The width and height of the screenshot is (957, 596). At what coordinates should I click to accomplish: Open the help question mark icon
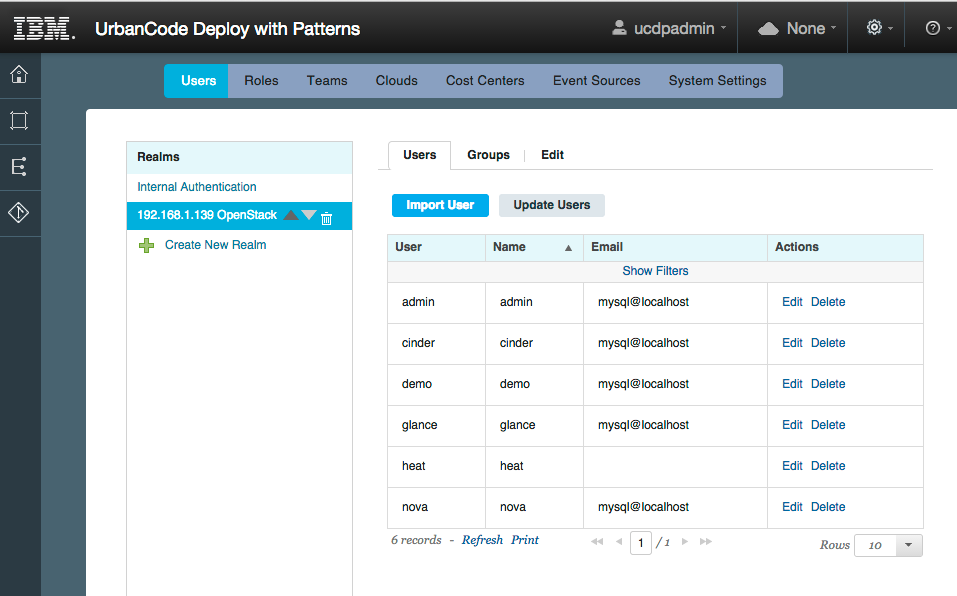click(933, 28)
